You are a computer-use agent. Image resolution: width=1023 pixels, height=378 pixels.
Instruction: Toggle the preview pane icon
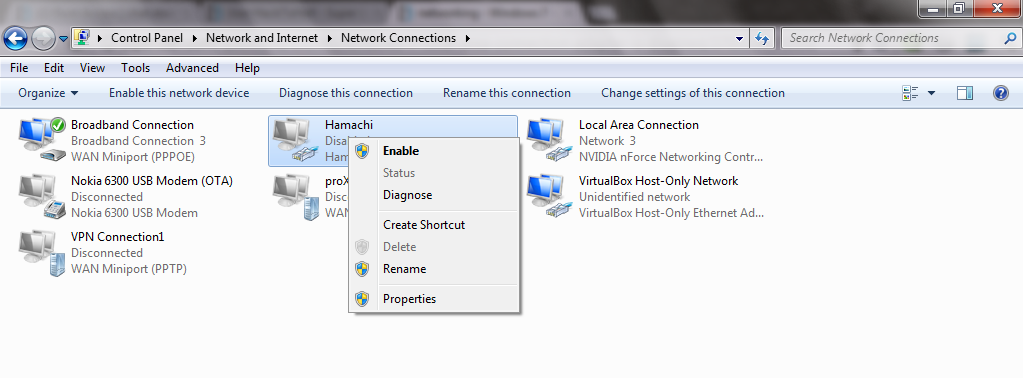(965, 93)
